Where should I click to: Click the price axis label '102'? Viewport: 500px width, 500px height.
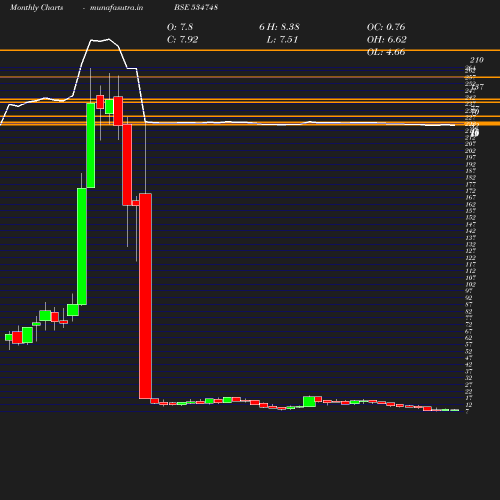pyautogui.click(x=470, y=284)
